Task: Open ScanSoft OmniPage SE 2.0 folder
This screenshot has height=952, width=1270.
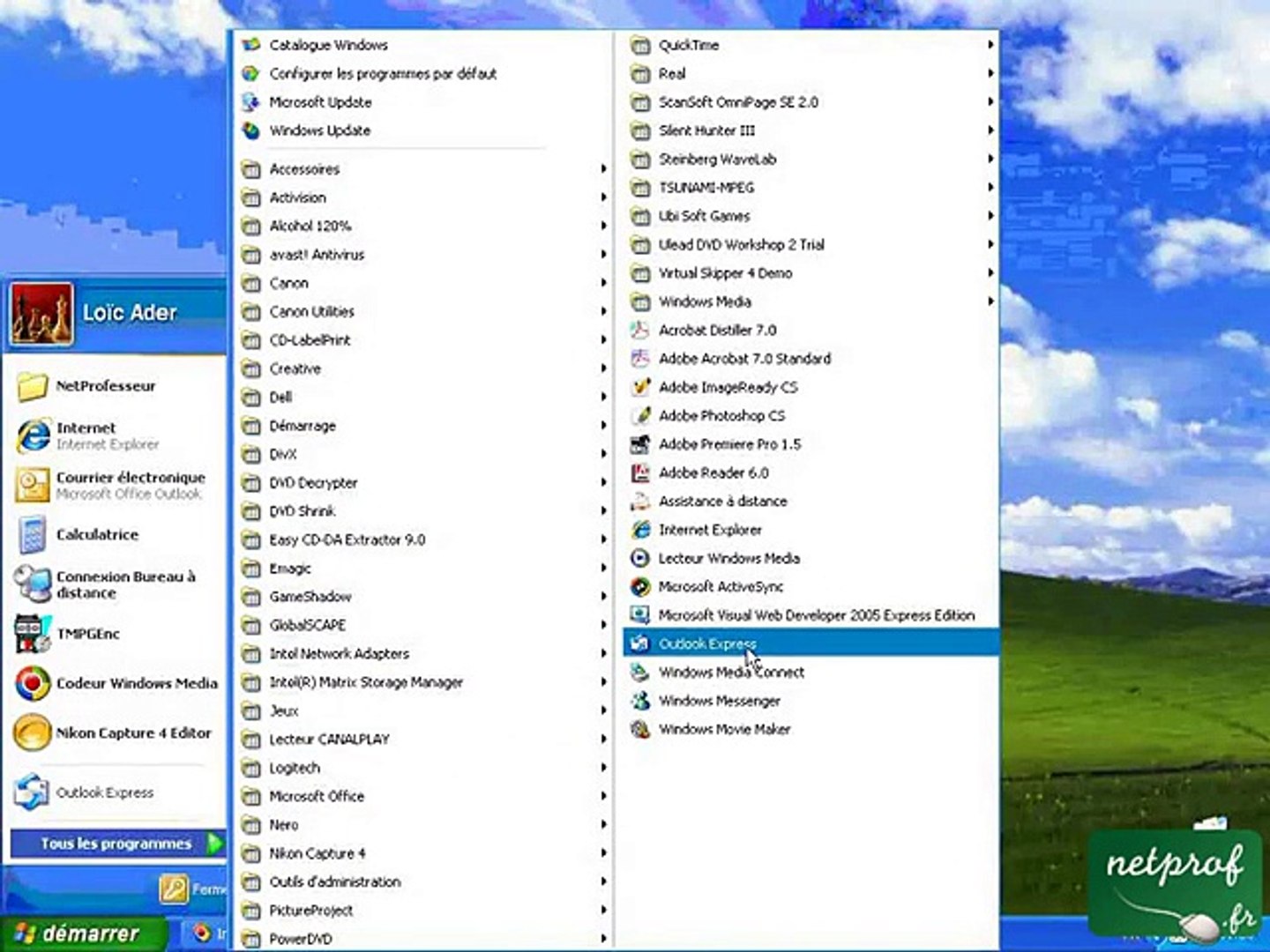Action: (x=811, y=102)
